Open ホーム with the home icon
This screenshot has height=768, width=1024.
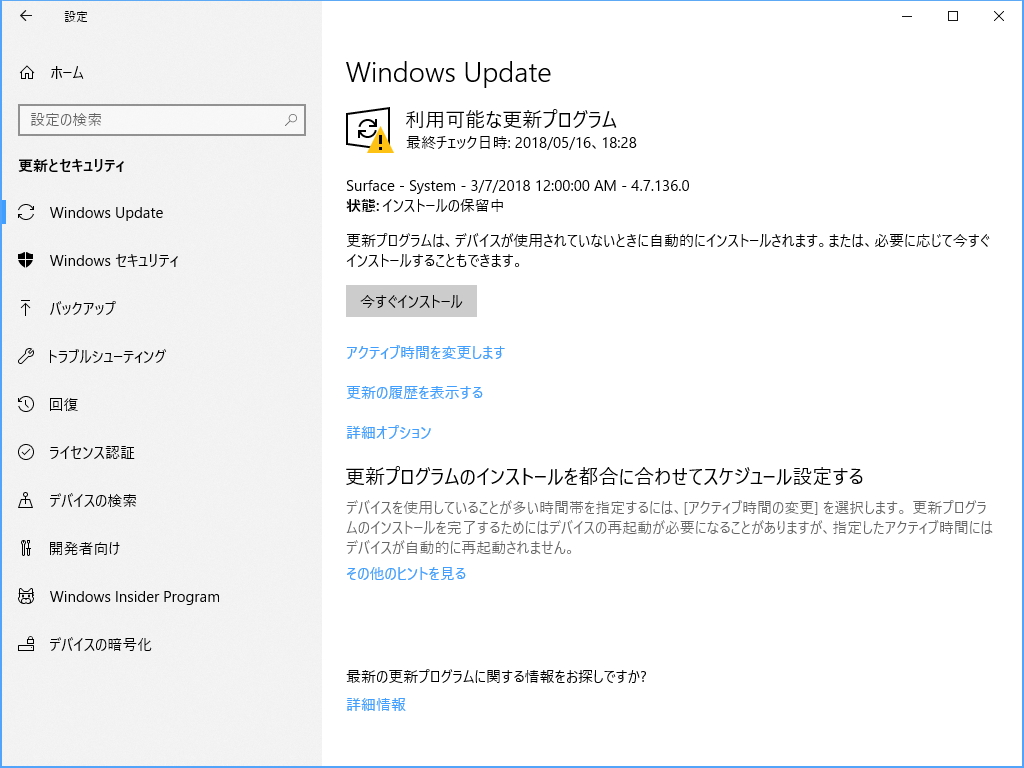pos(27,72)
